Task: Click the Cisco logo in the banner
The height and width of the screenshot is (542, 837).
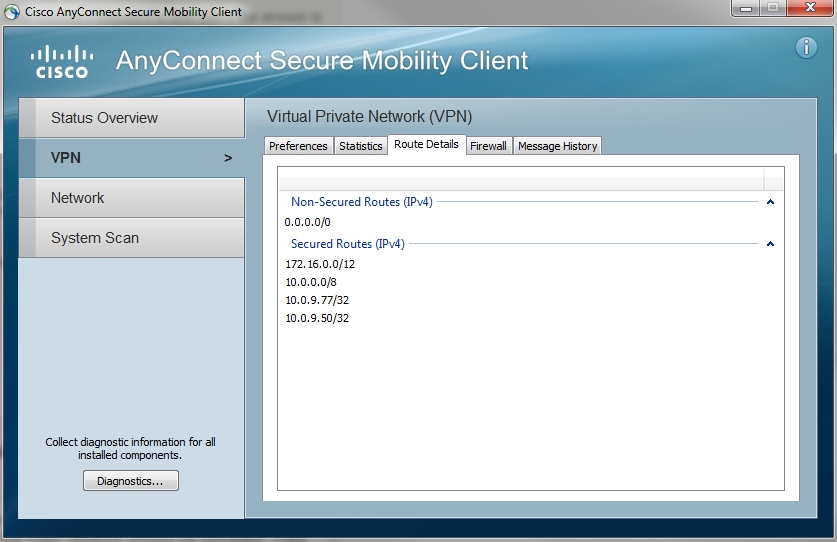Action: 62,62
